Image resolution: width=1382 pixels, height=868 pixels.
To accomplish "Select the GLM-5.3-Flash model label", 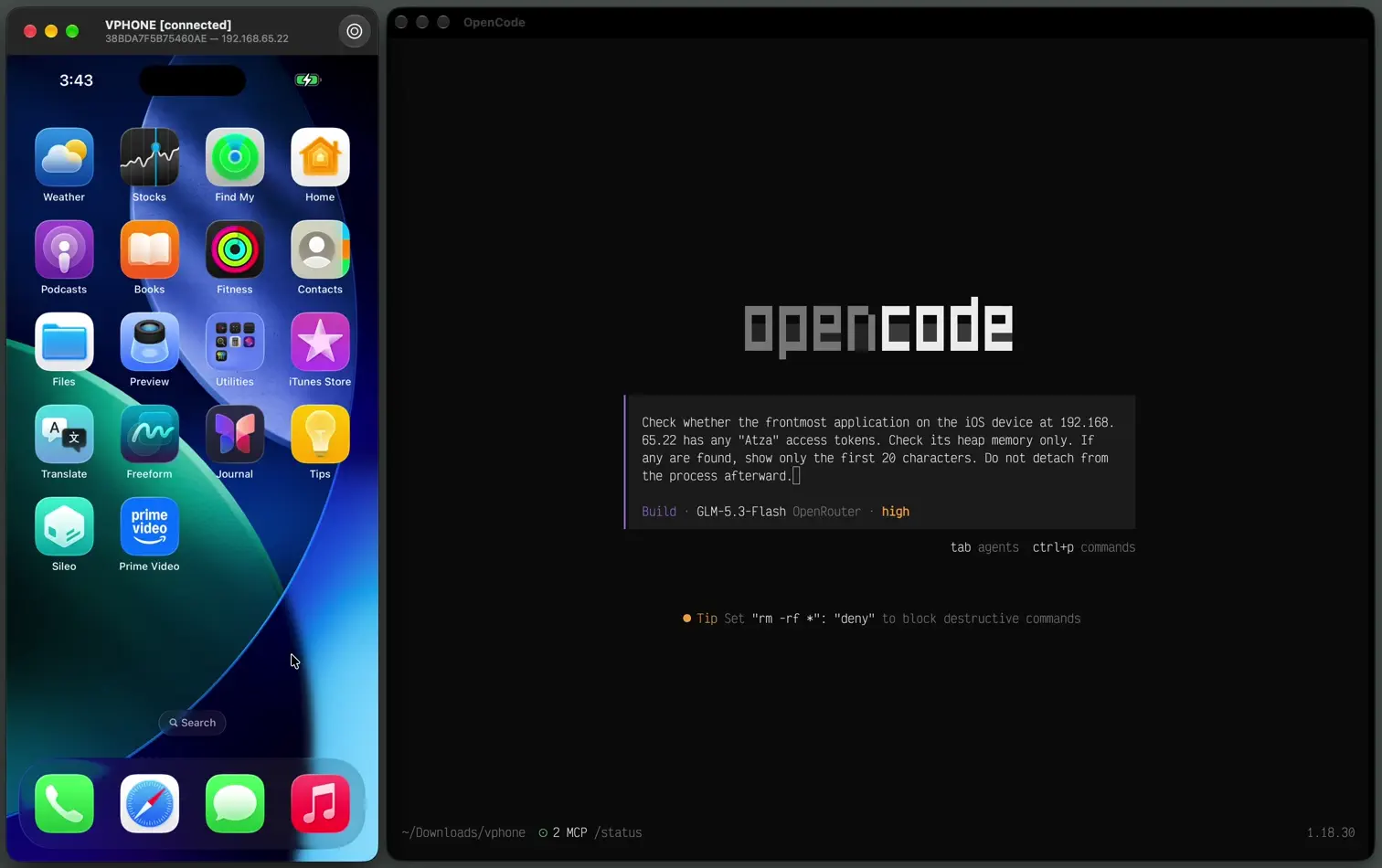I will (x=741, y=512).
